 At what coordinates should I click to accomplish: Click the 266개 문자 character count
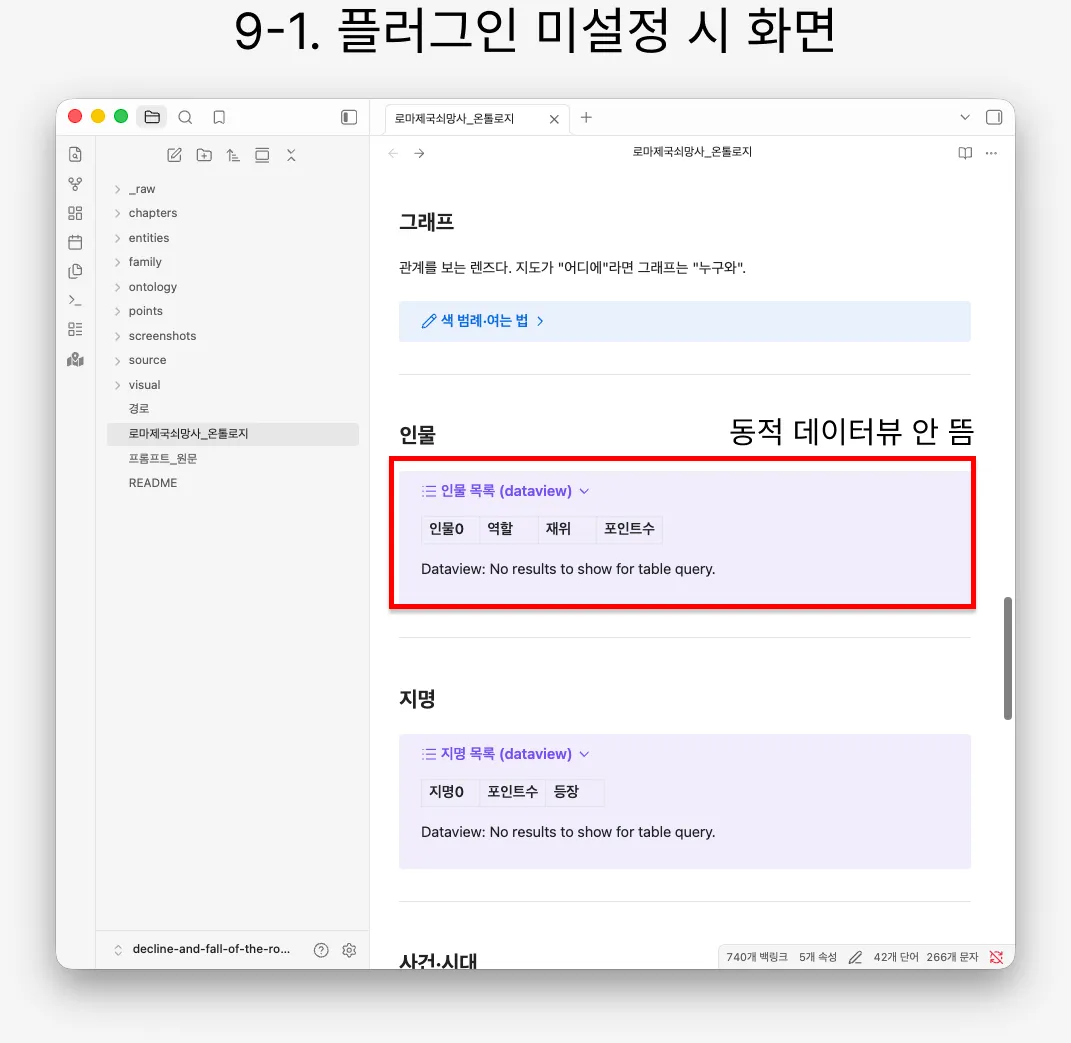point(952,958)
